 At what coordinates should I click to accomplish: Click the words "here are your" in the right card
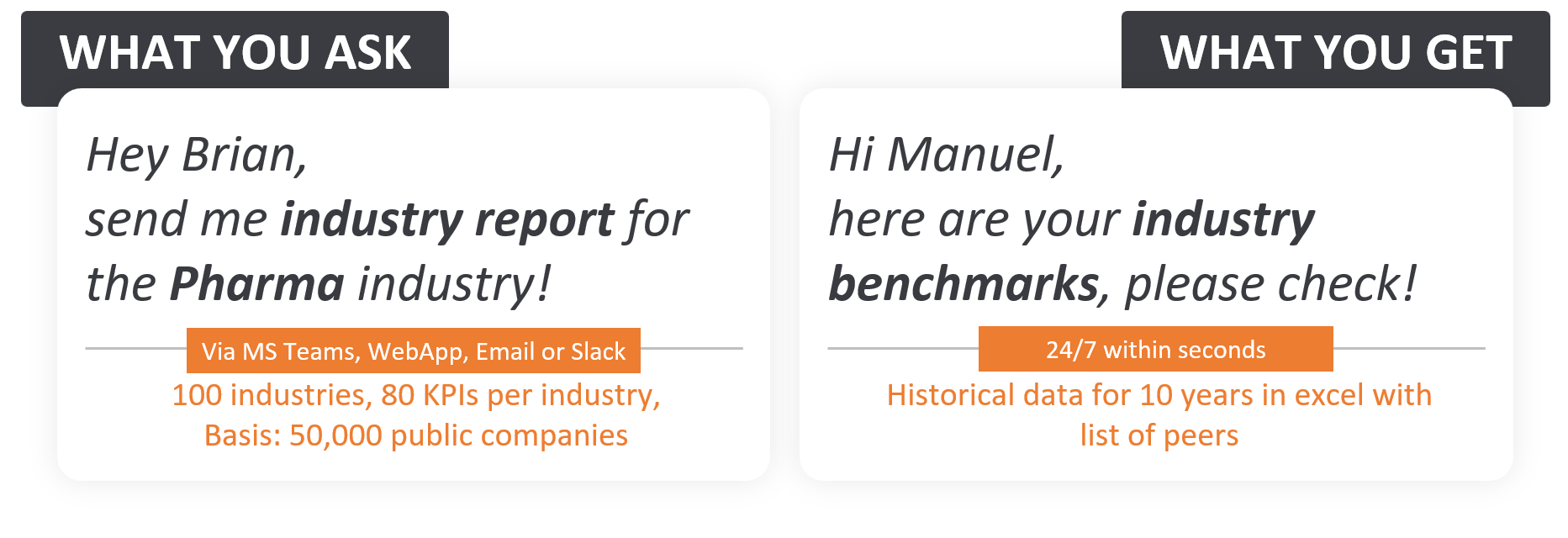click(974, 220)
